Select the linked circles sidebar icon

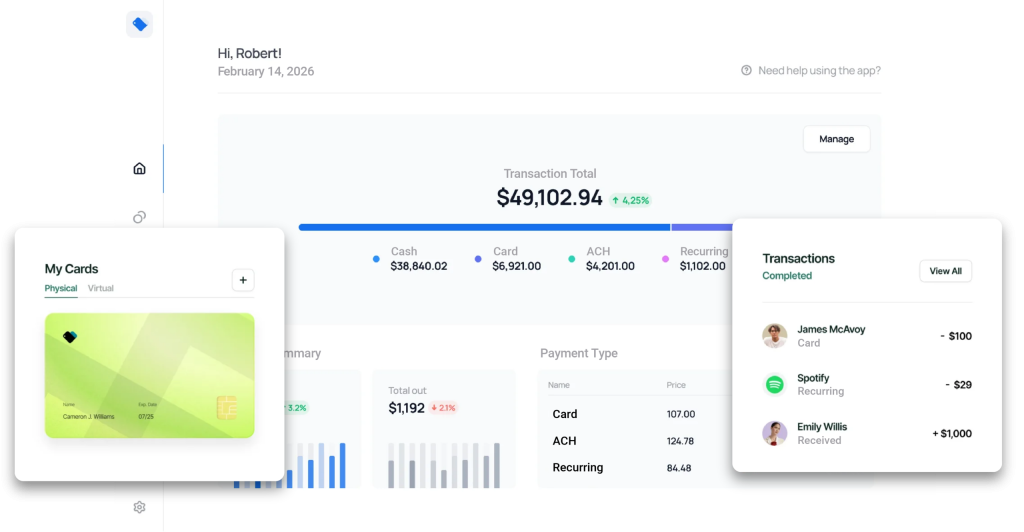point(139,217)
